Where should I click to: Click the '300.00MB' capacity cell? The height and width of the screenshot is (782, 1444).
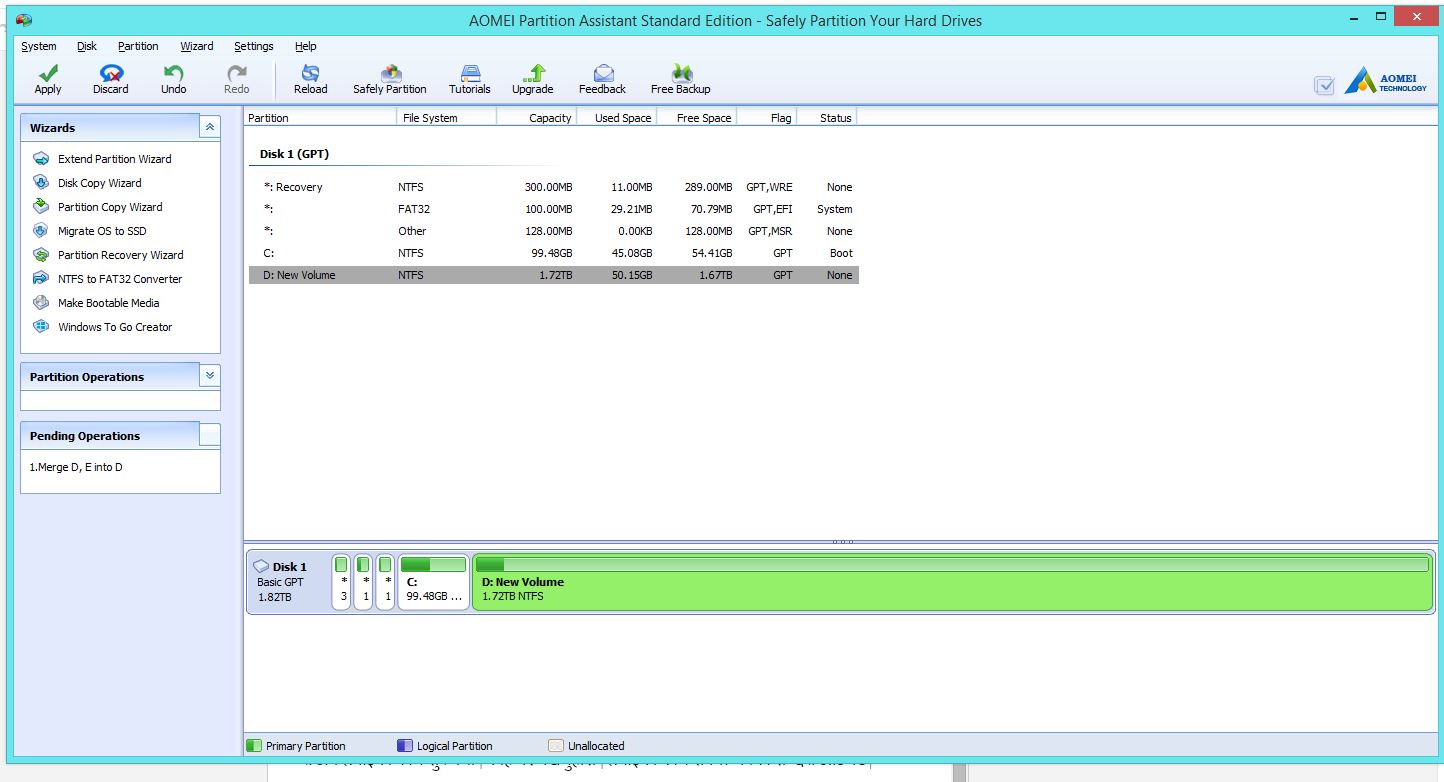click(548, 187)
